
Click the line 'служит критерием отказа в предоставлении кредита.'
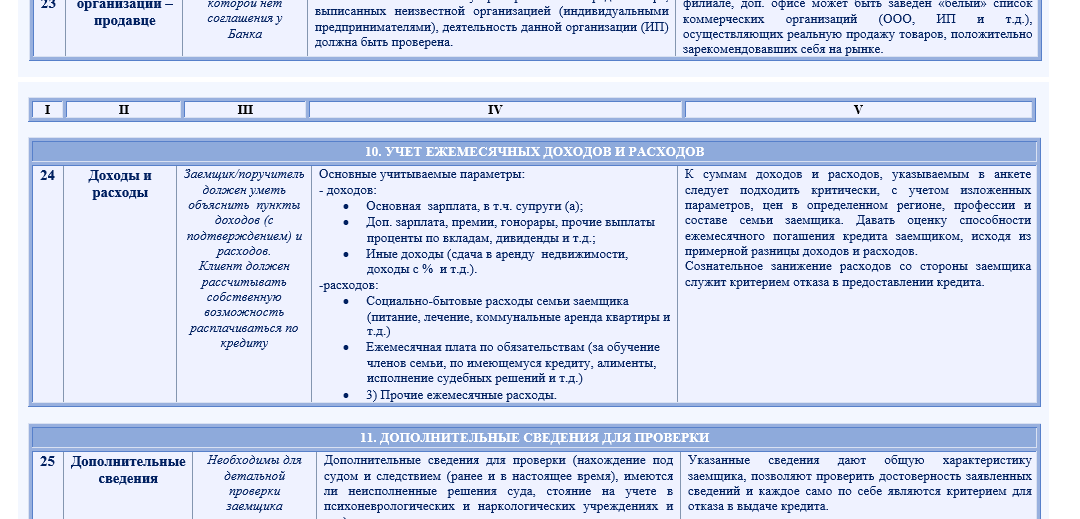coord(835,282)
